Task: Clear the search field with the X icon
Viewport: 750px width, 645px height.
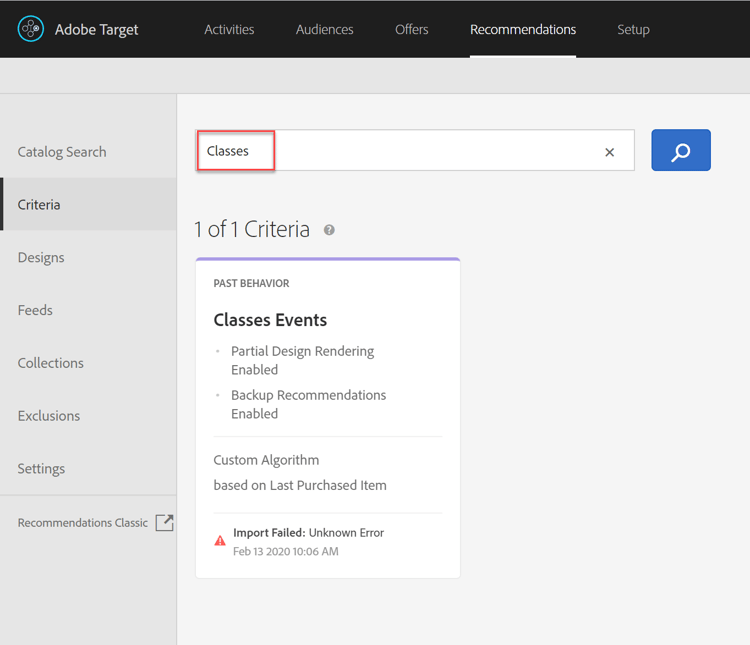Action: point(609,152)
